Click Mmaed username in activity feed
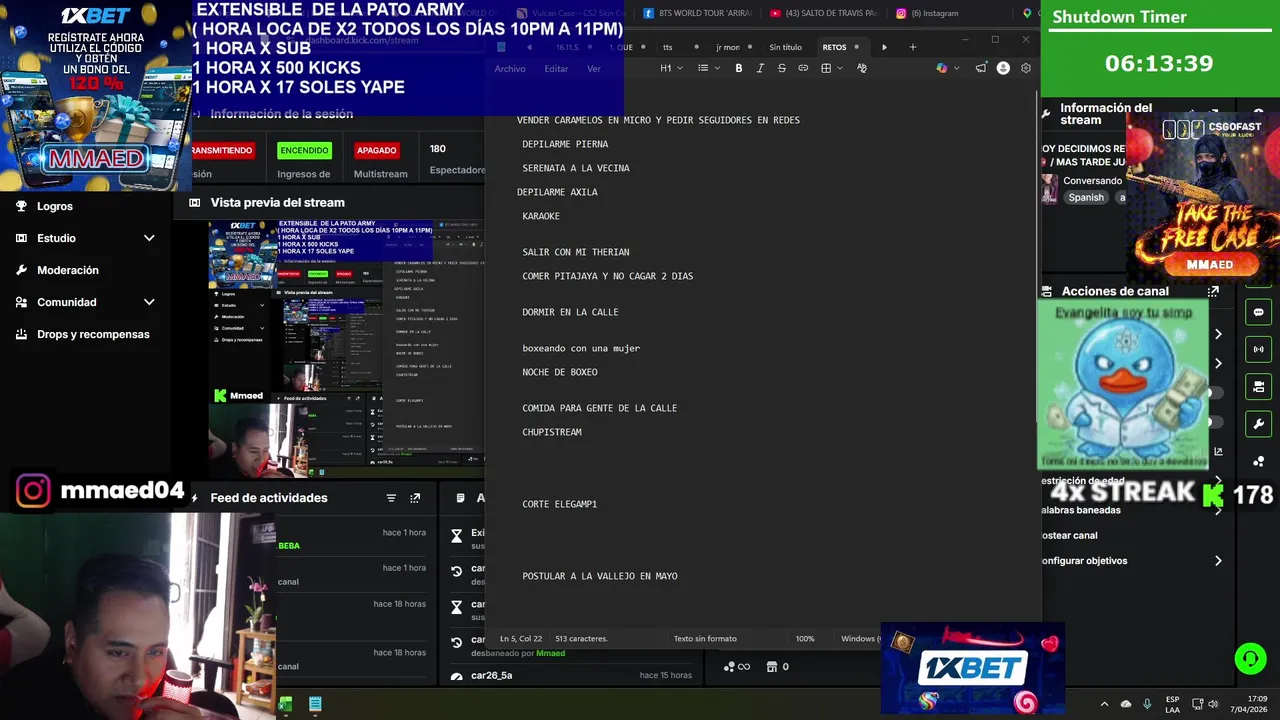 [550, 653]
